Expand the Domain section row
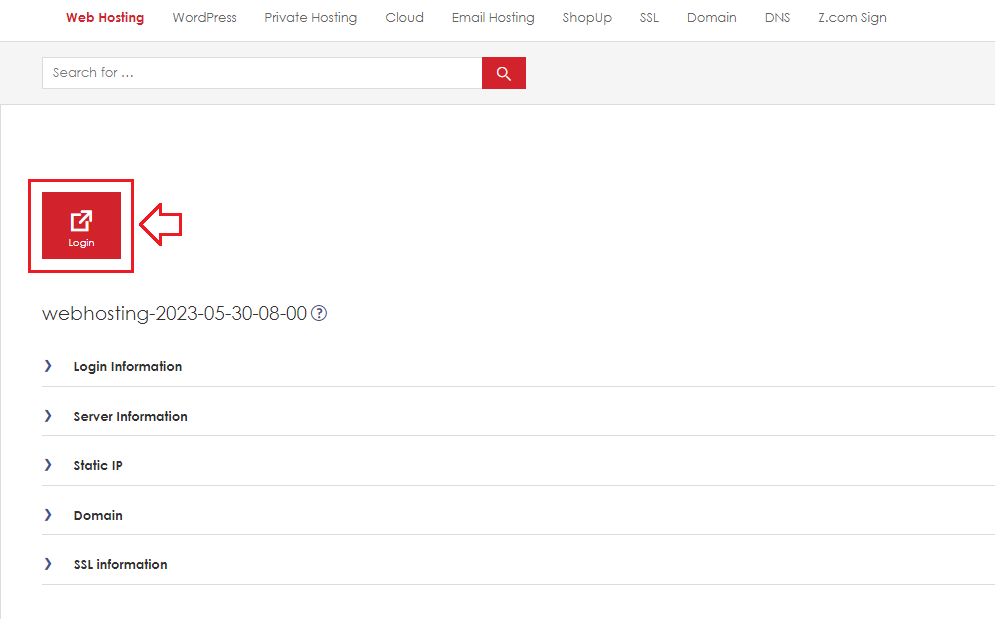 [518, 515]
